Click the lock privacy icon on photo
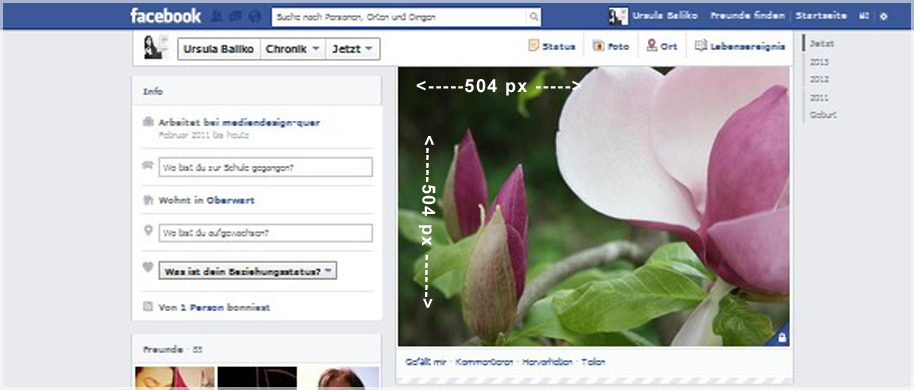This screenshot has width=914, height=390. [x=782, y=338]
